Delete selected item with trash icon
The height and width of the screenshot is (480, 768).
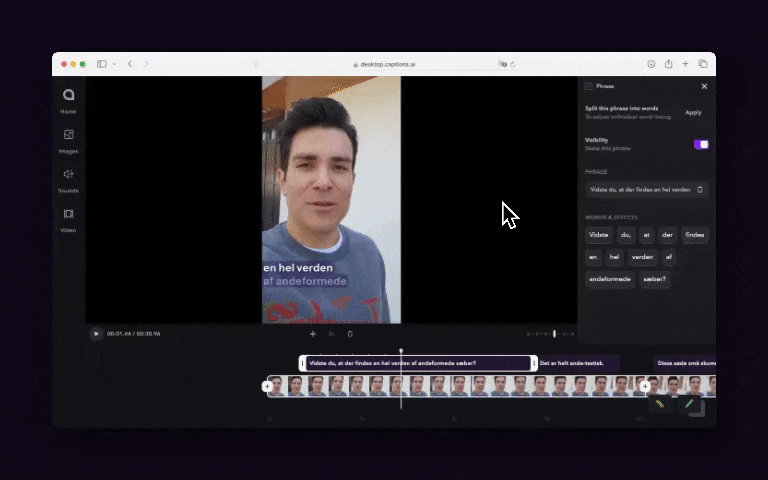350,334
